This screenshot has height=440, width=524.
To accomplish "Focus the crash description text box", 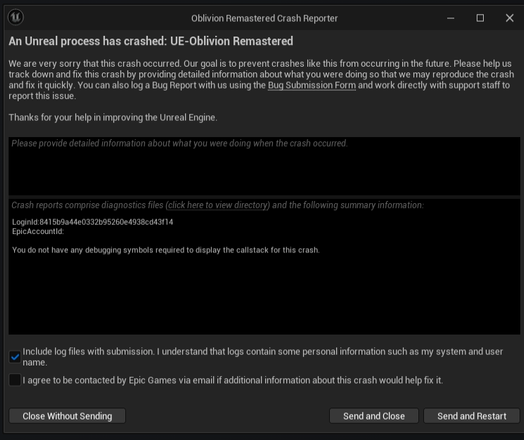I will coord(264,166).
